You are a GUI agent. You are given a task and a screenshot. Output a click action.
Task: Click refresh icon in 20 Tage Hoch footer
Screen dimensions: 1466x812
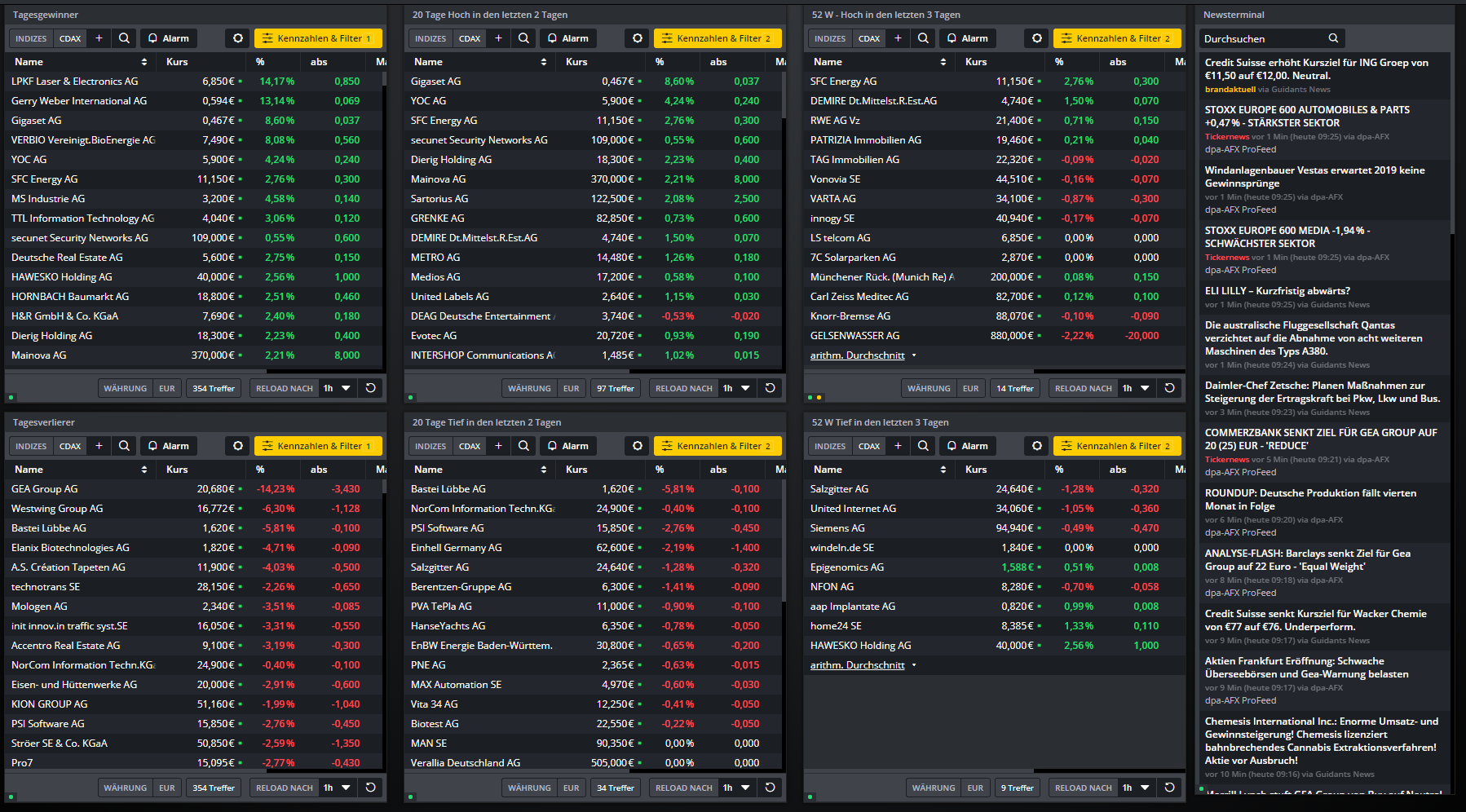770,388
